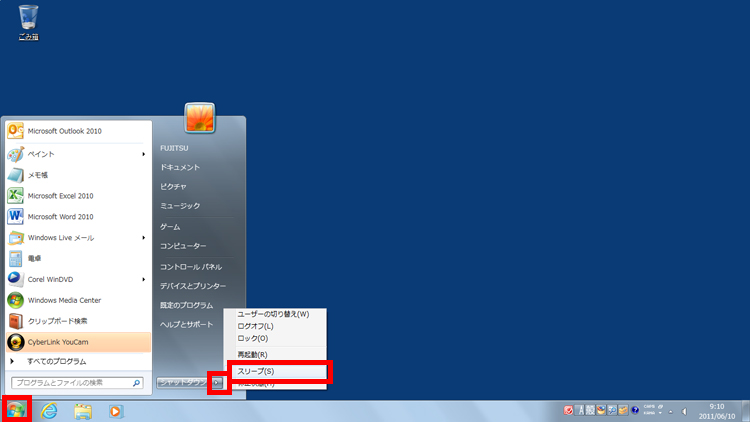Open language bar options small arrow

[x=660, y=413]
